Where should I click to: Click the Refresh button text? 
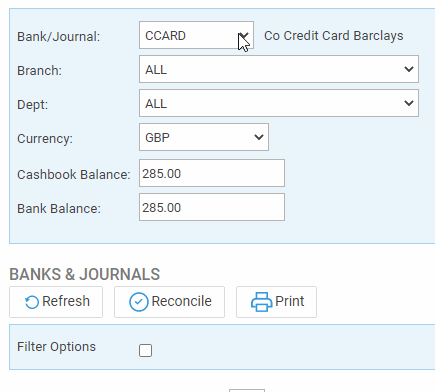point(66,301)
